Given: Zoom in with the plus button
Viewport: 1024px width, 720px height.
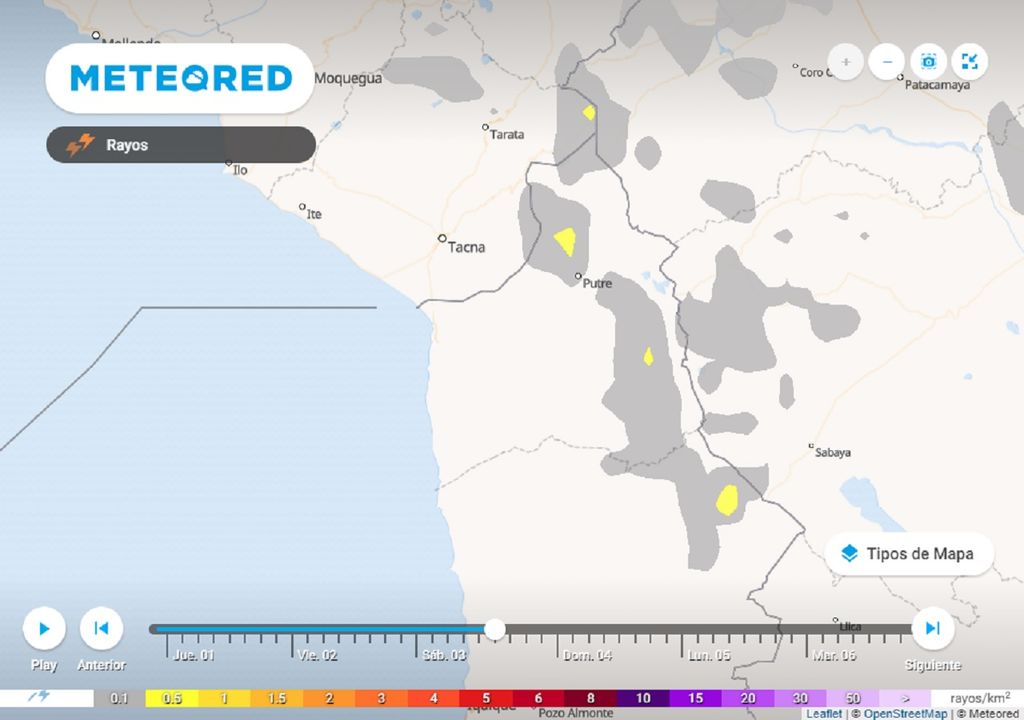Looking at the screenshot, I should [846, 62].
